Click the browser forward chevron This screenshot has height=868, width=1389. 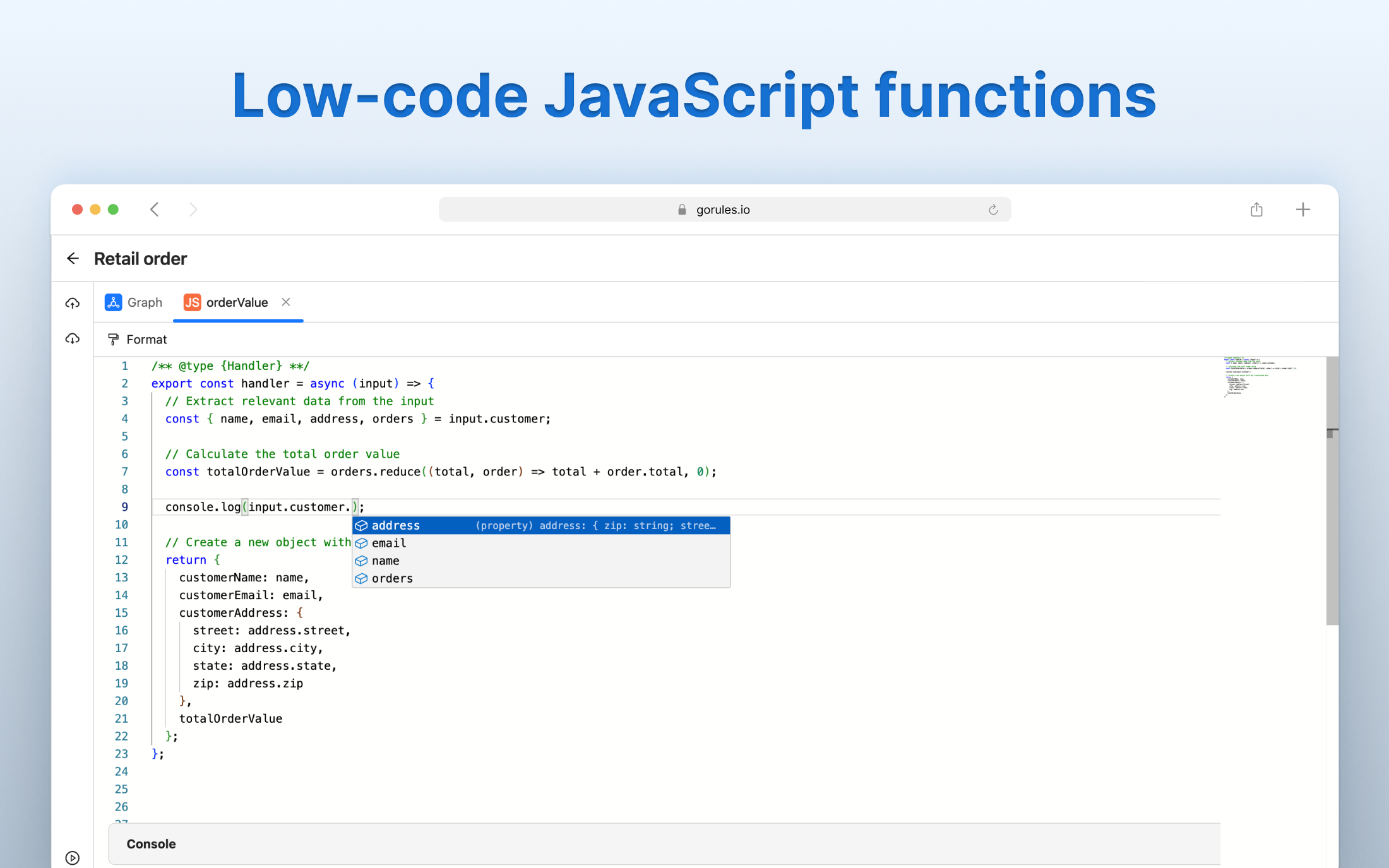pos(193,210)
